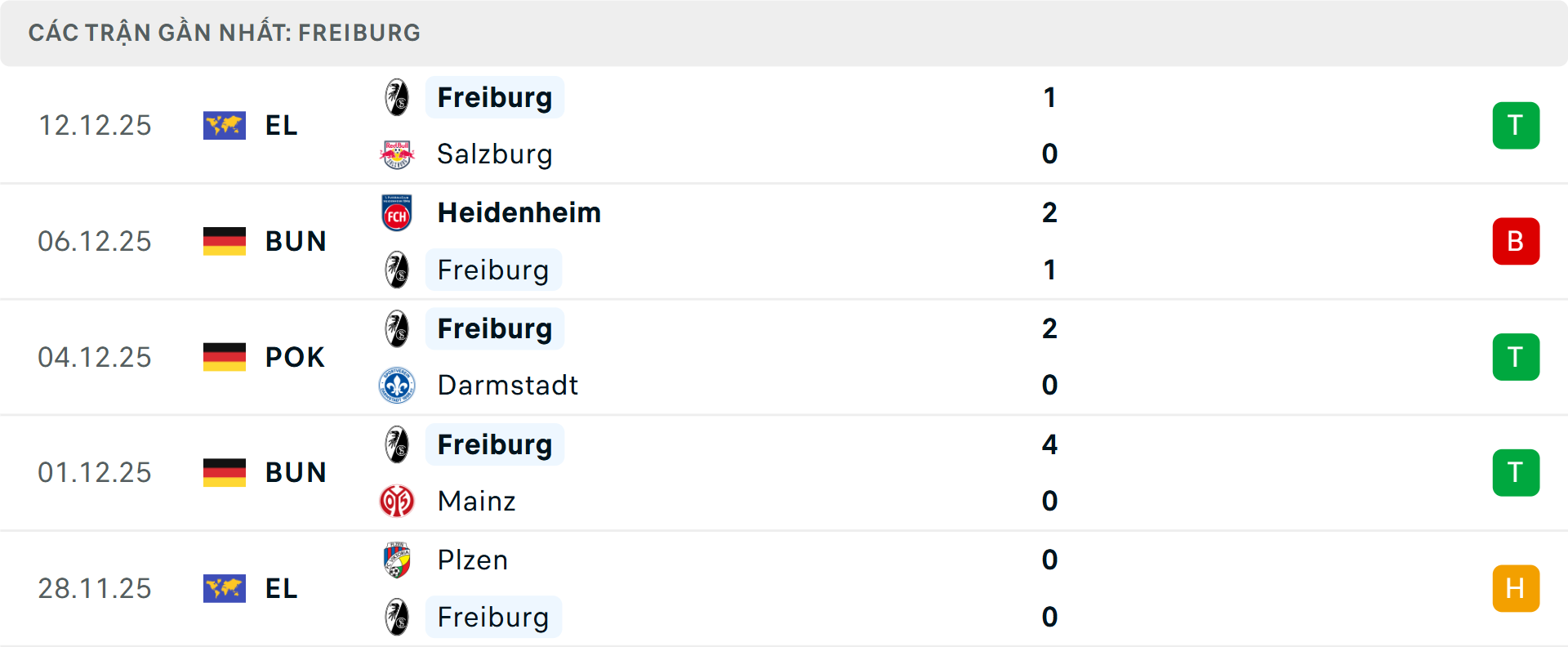Click the green T badge for Darmstadt match
This screenshot has height=647, width=1568.
point(1516,357)
